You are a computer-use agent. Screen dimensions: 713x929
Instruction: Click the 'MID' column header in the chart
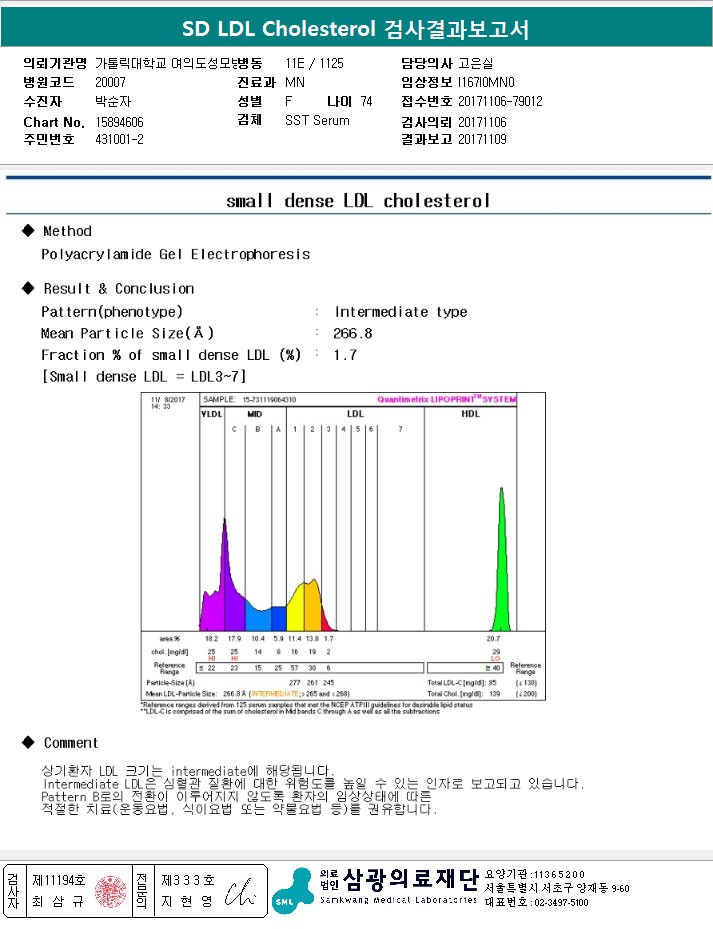[x=255, y=414]
